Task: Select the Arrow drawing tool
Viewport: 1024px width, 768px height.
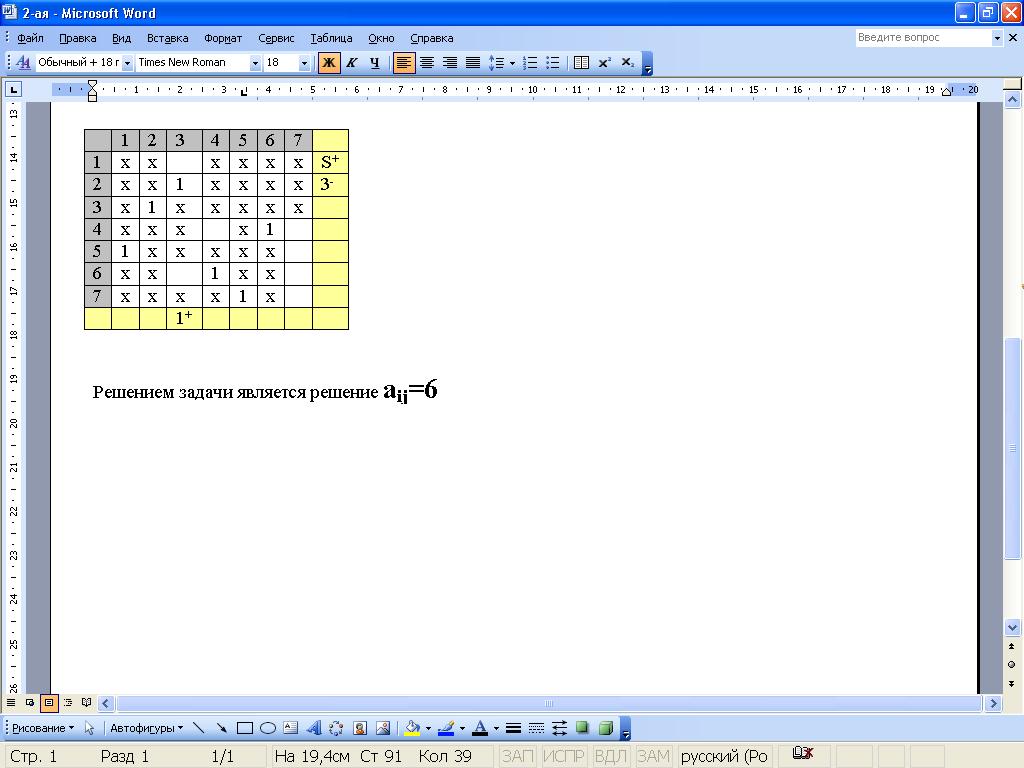Action: click(x=221, y=728)
